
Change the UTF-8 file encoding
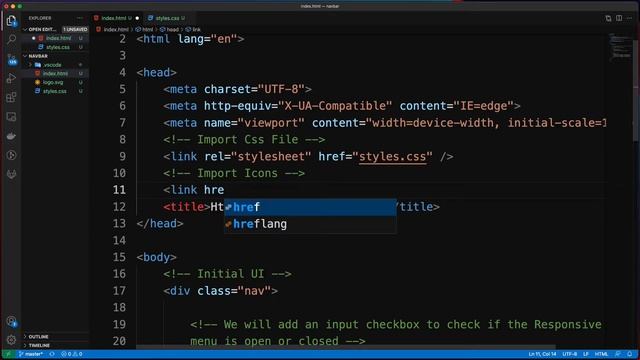569,354
